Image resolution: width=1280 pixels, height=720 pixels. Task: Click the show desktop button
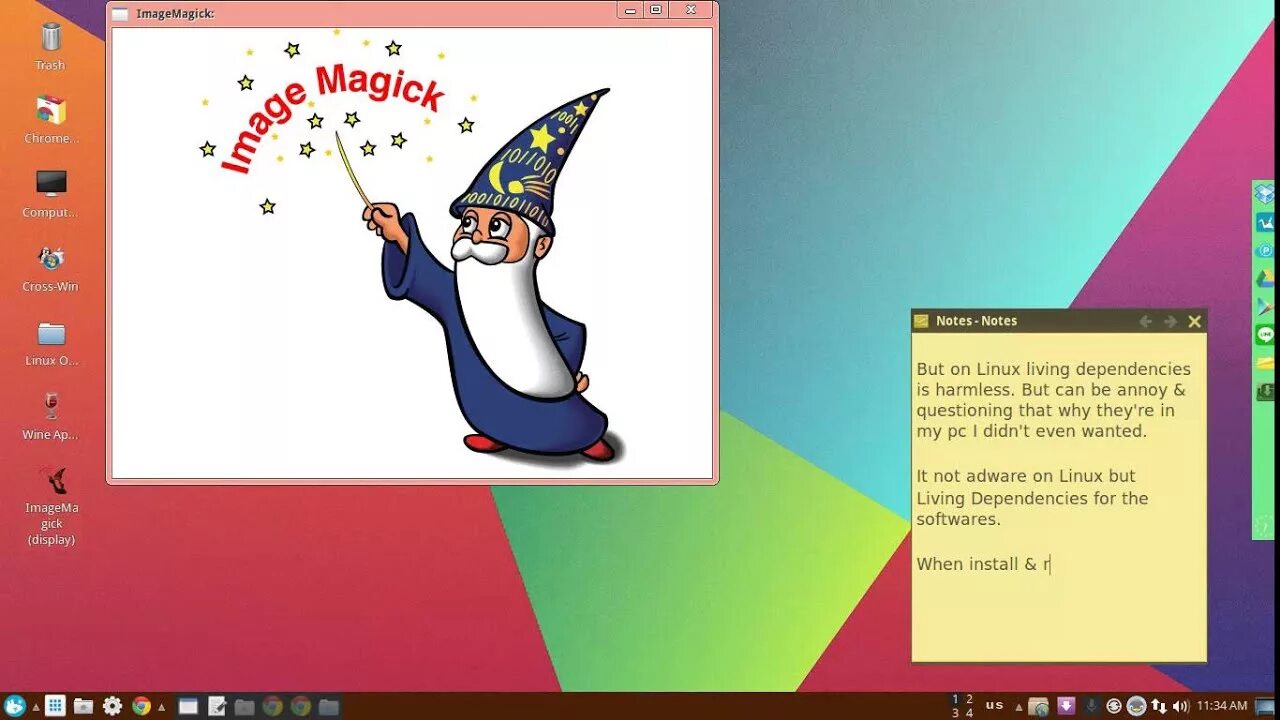pos(1266,706)
